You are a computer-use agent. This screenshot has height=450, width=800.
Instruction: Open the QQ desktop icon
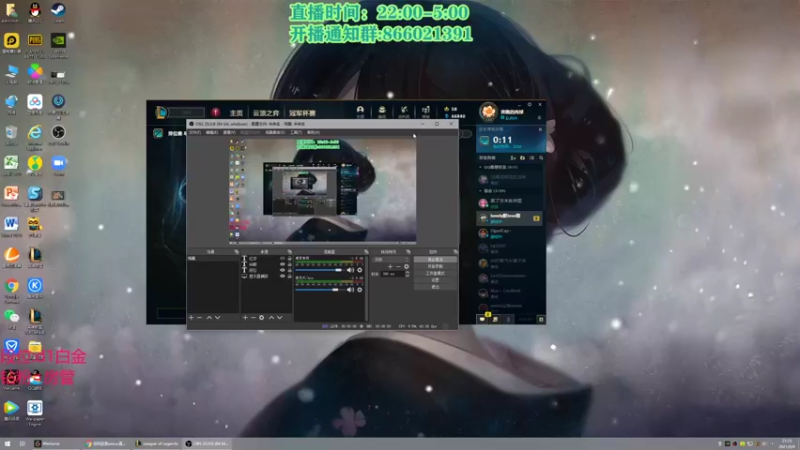(35, 10)
